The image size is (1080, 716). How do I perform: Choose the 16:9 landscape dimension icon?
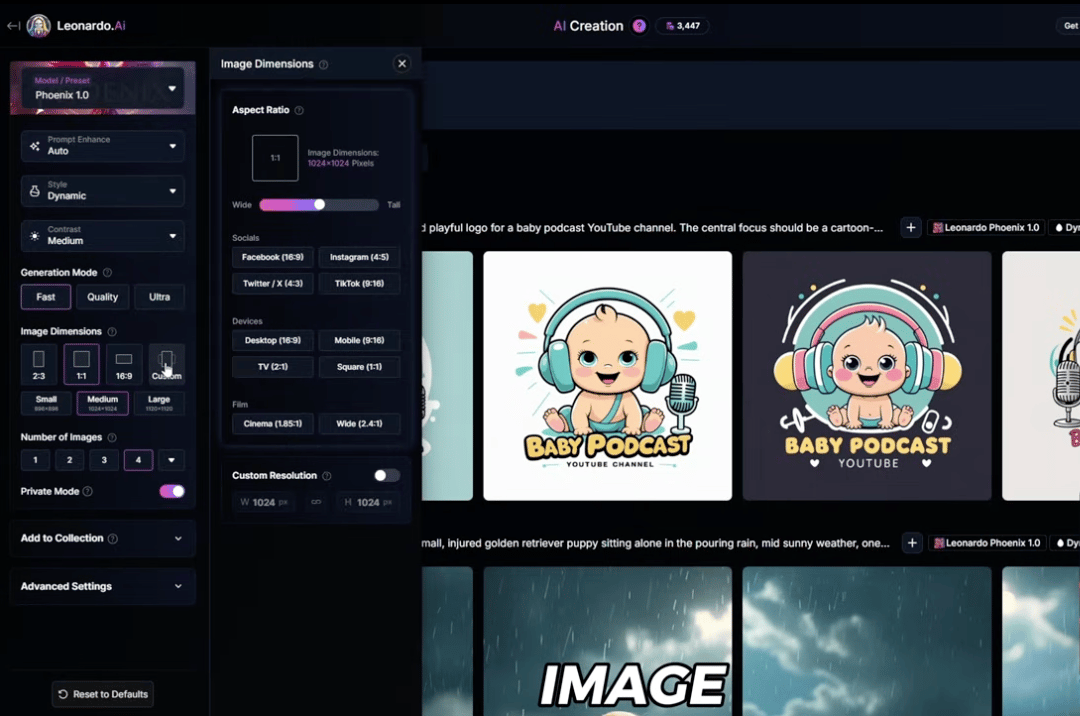pos(124,364)
